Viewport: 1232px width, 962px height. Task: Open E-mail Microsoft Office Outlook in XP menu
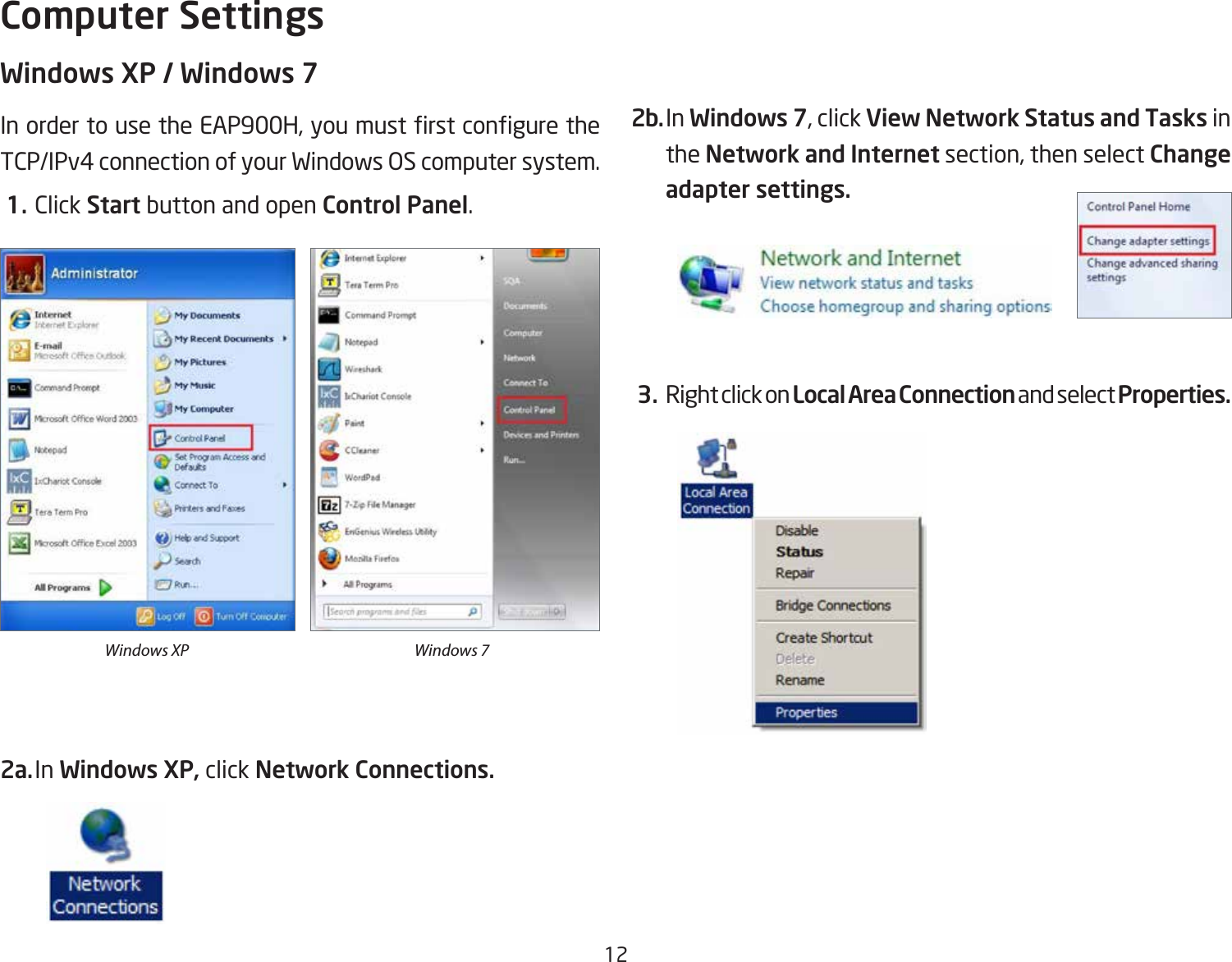67,350
